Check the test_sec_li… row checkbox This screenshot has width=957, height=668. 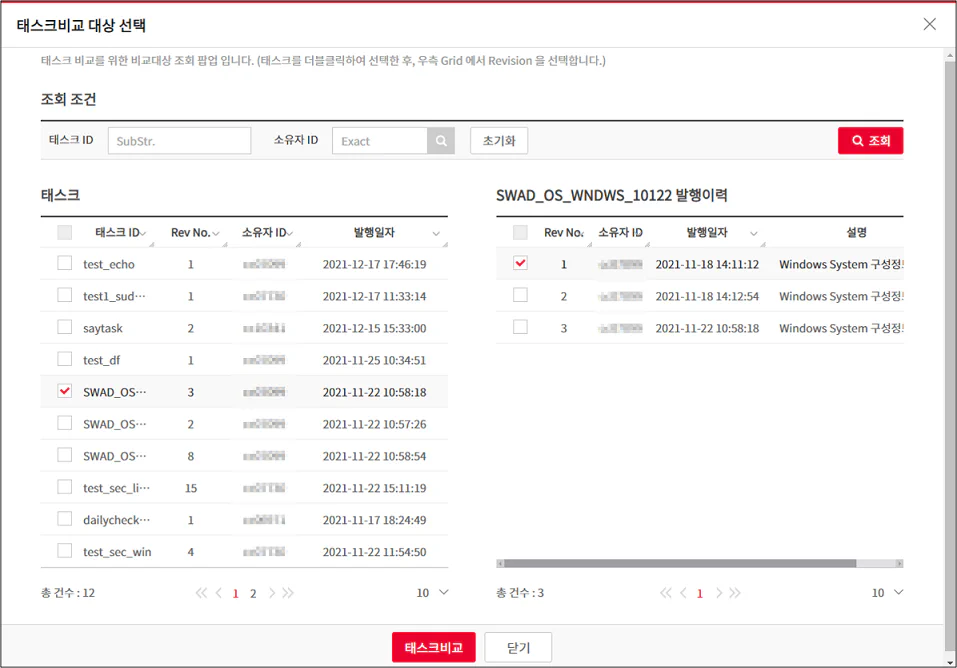64,487
